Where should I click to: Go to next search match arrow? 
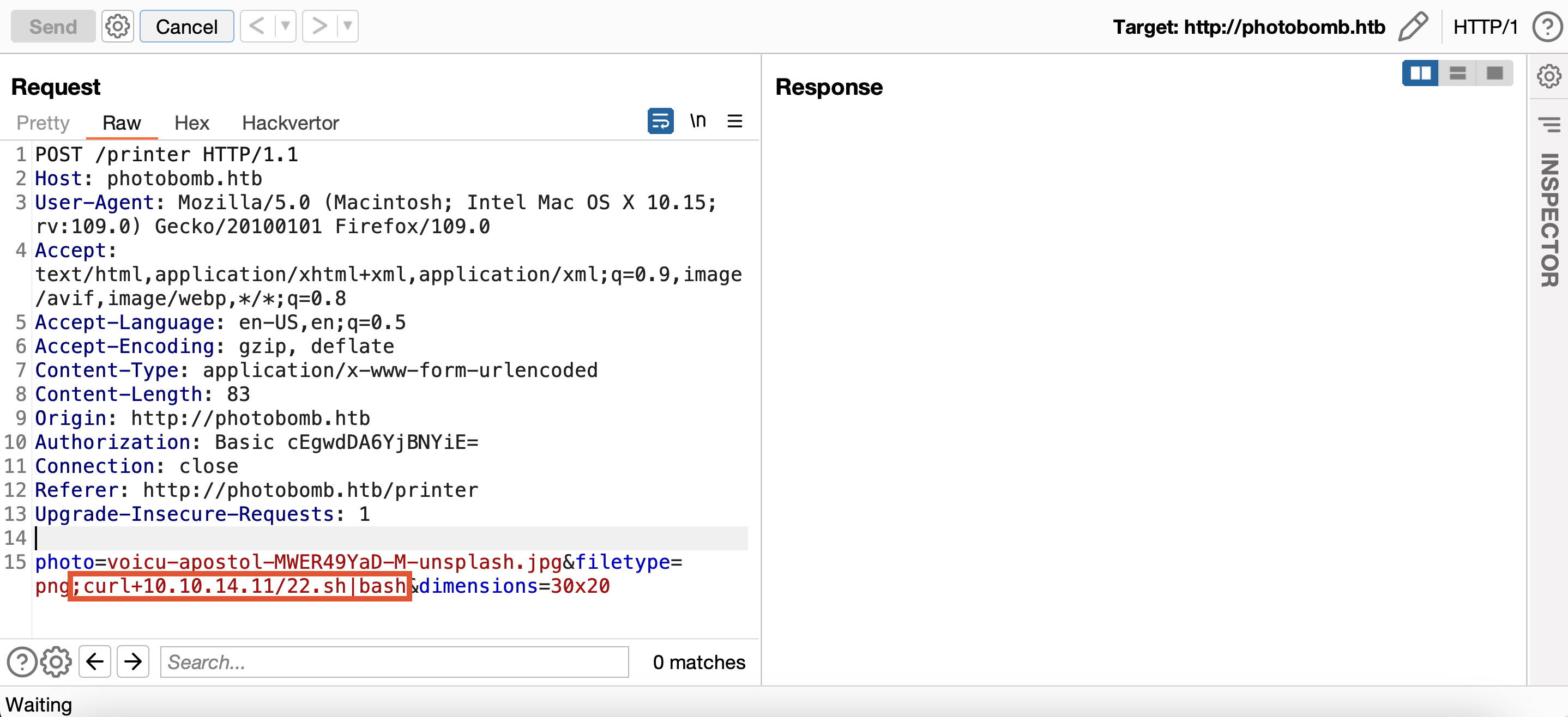tap(134, 661)
